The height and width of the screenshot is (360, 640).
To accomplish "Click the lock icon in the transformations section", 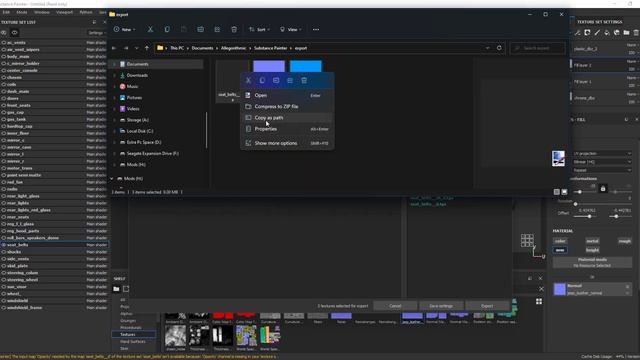I will (603, 189).
